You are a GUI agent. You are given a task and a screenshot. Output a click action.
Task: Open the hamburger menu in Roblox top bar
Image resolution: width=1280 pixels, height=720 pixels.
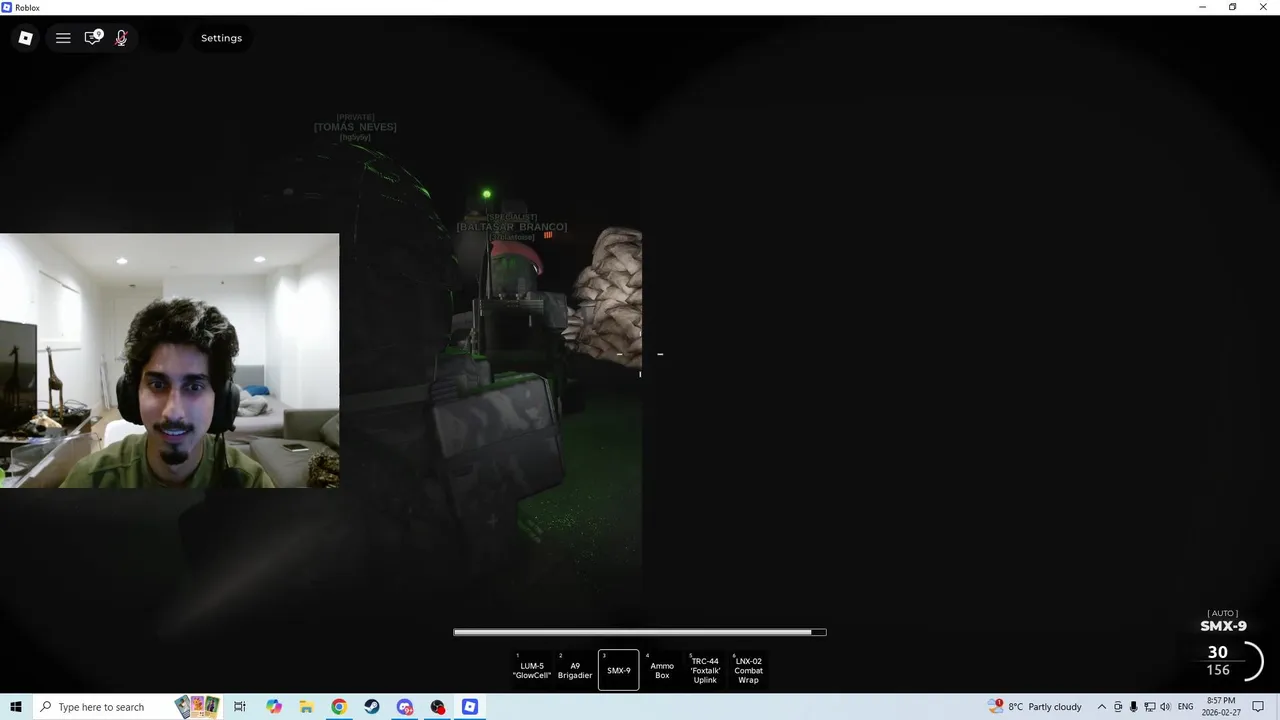63,38
